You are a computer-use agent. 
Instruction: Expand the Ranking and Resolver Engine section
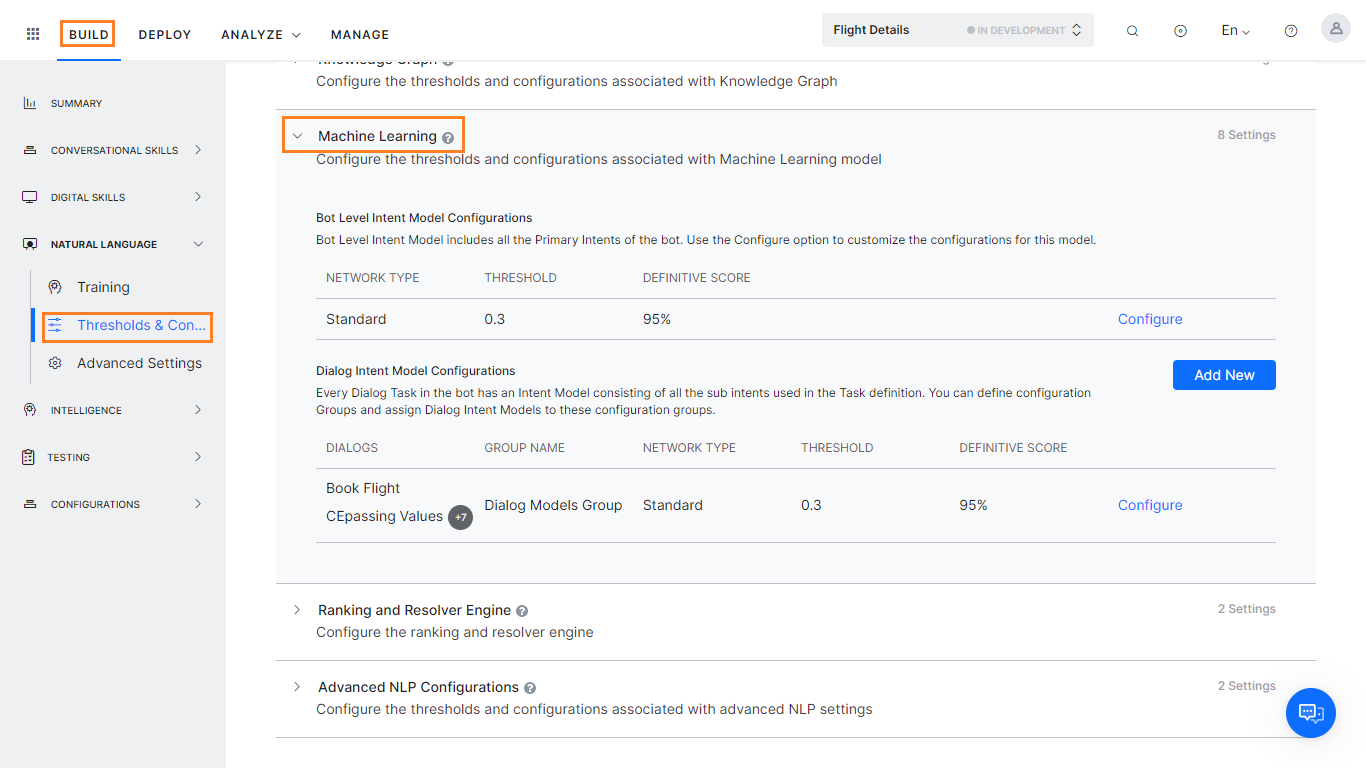[297, 609]
